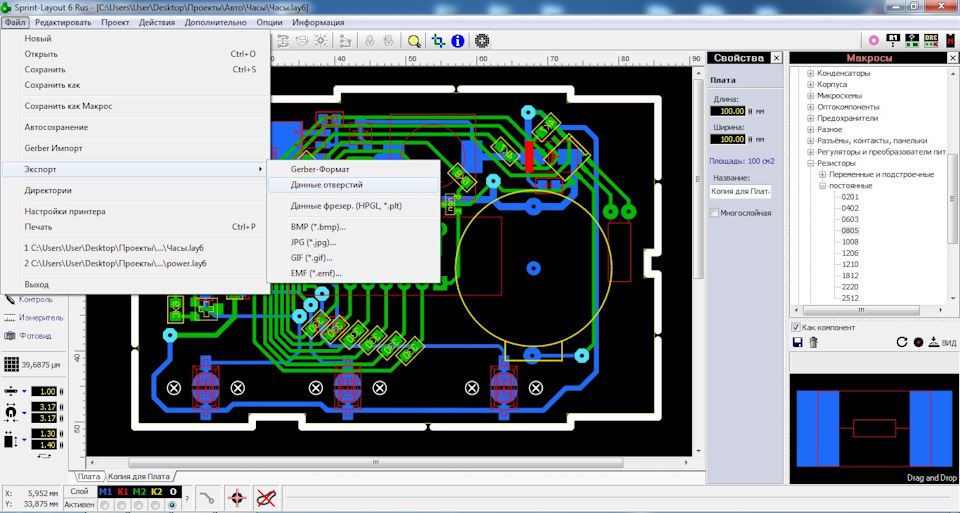The height and width of the screenshot is (513, 960).
Task: Select Сохранить как Макрос menu item
Action: pos(135,106)
